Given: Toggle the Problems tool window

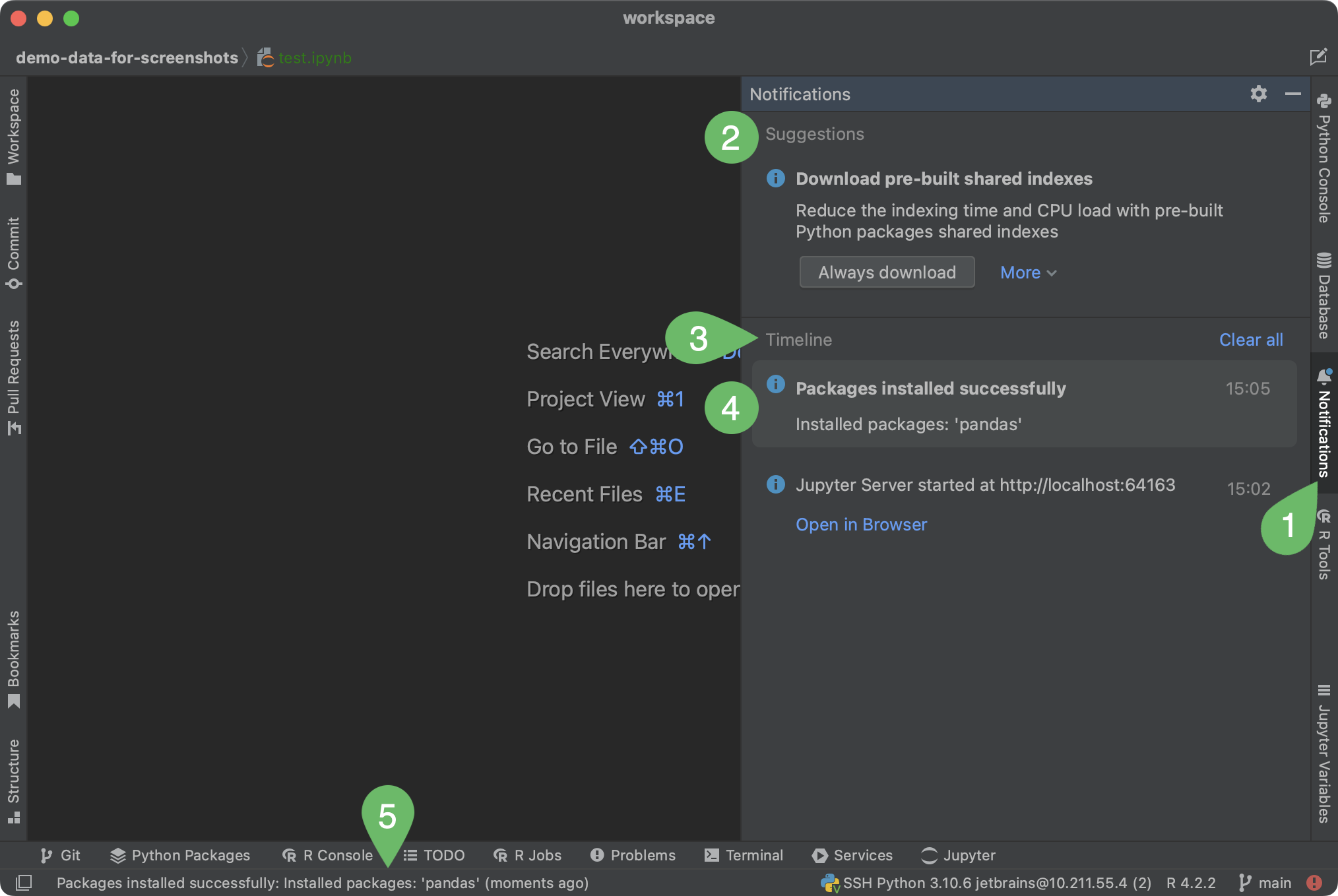Looking at the screenshot, I should (632, 855).
